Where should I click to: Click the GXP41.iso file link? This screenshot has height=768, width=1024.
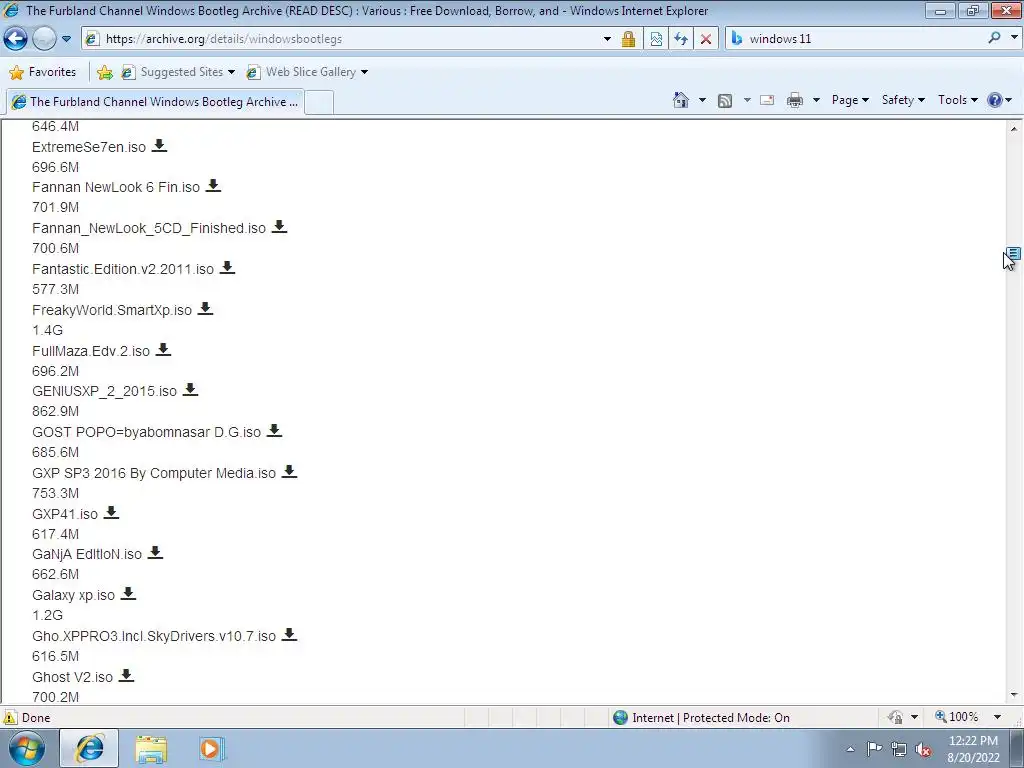(65, 514)
